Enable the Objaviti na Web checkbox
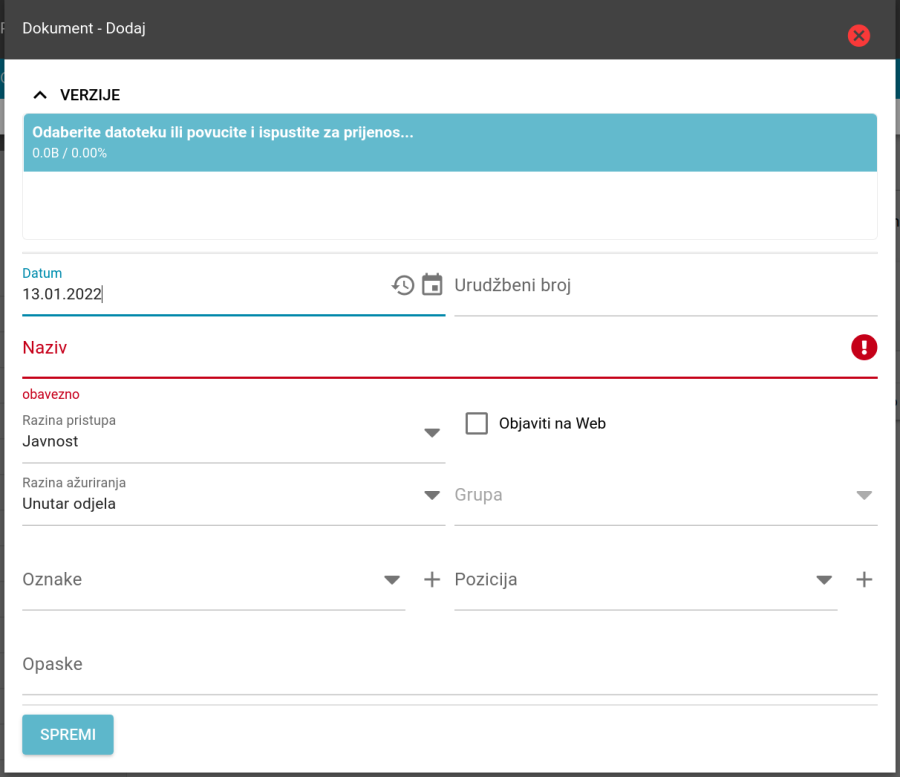Screen dimensions: 900x777 pyautogui.click(x=476, y=424)
